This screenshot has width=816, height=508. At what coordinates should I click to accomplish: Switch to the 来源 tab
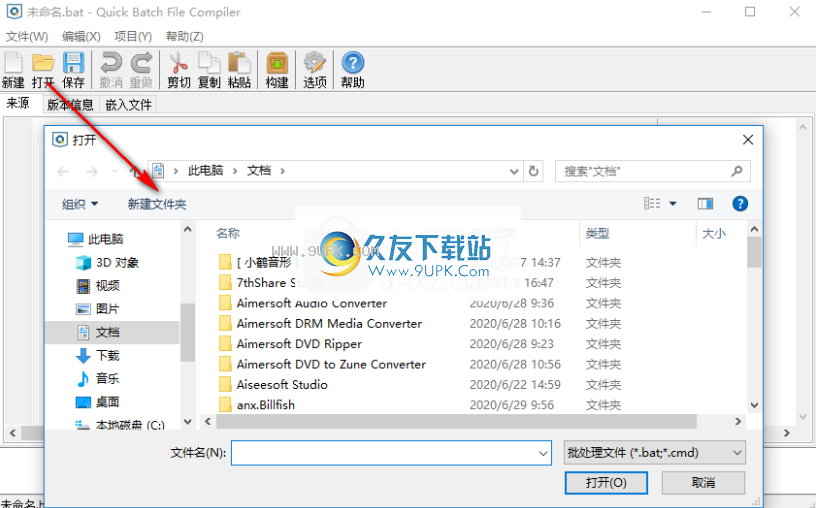[x=18, y=103]
